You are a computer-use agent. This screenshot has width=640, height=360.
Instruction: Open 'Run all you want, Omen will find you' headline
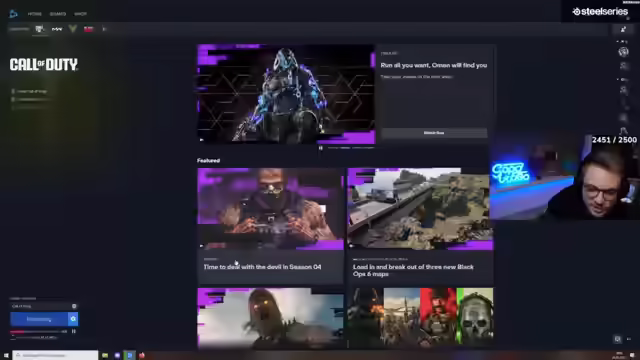(433, 65)
